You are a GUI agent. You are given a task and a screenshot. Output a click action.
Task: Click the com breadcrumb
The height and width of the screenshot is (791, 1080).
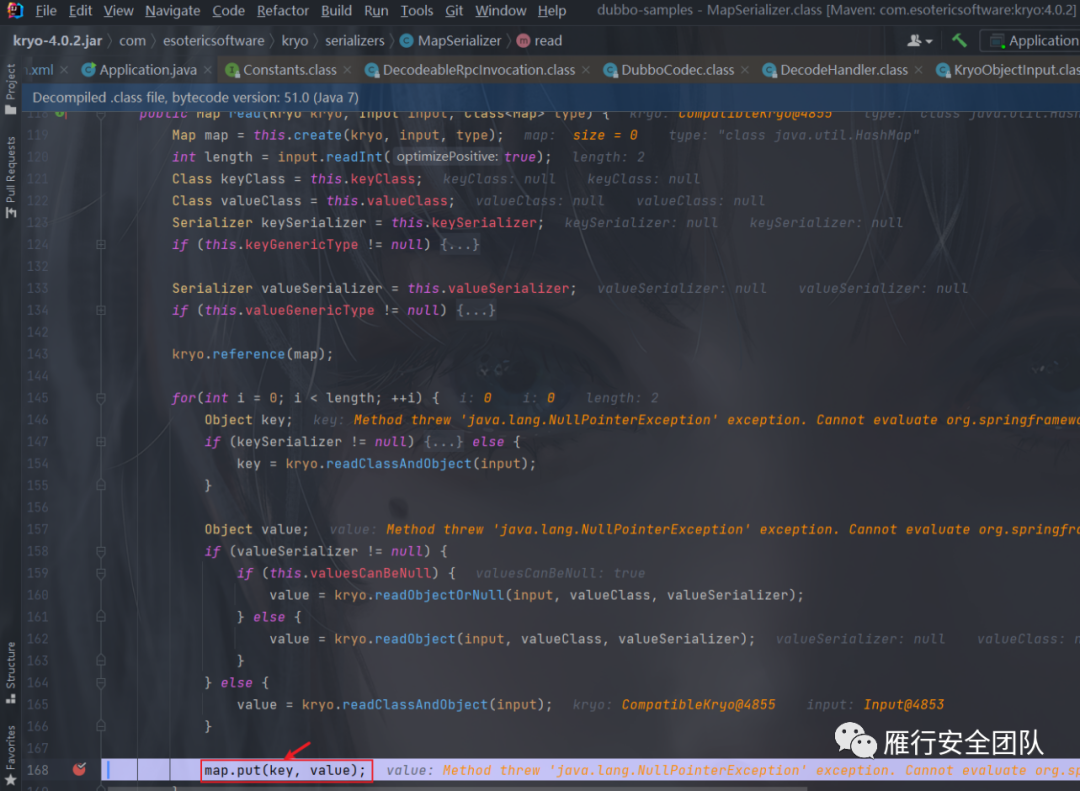pos(132,41)
